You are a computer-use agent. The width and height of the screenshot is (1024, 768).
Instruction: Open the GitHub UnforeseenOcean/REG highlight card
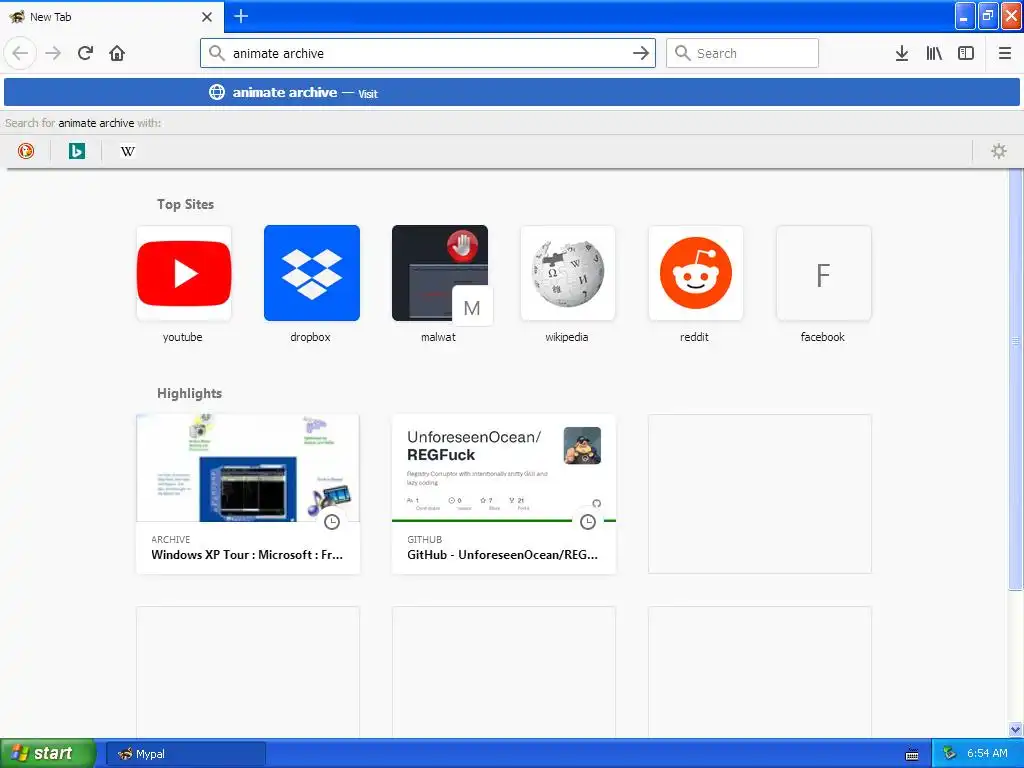pos(504,494)
